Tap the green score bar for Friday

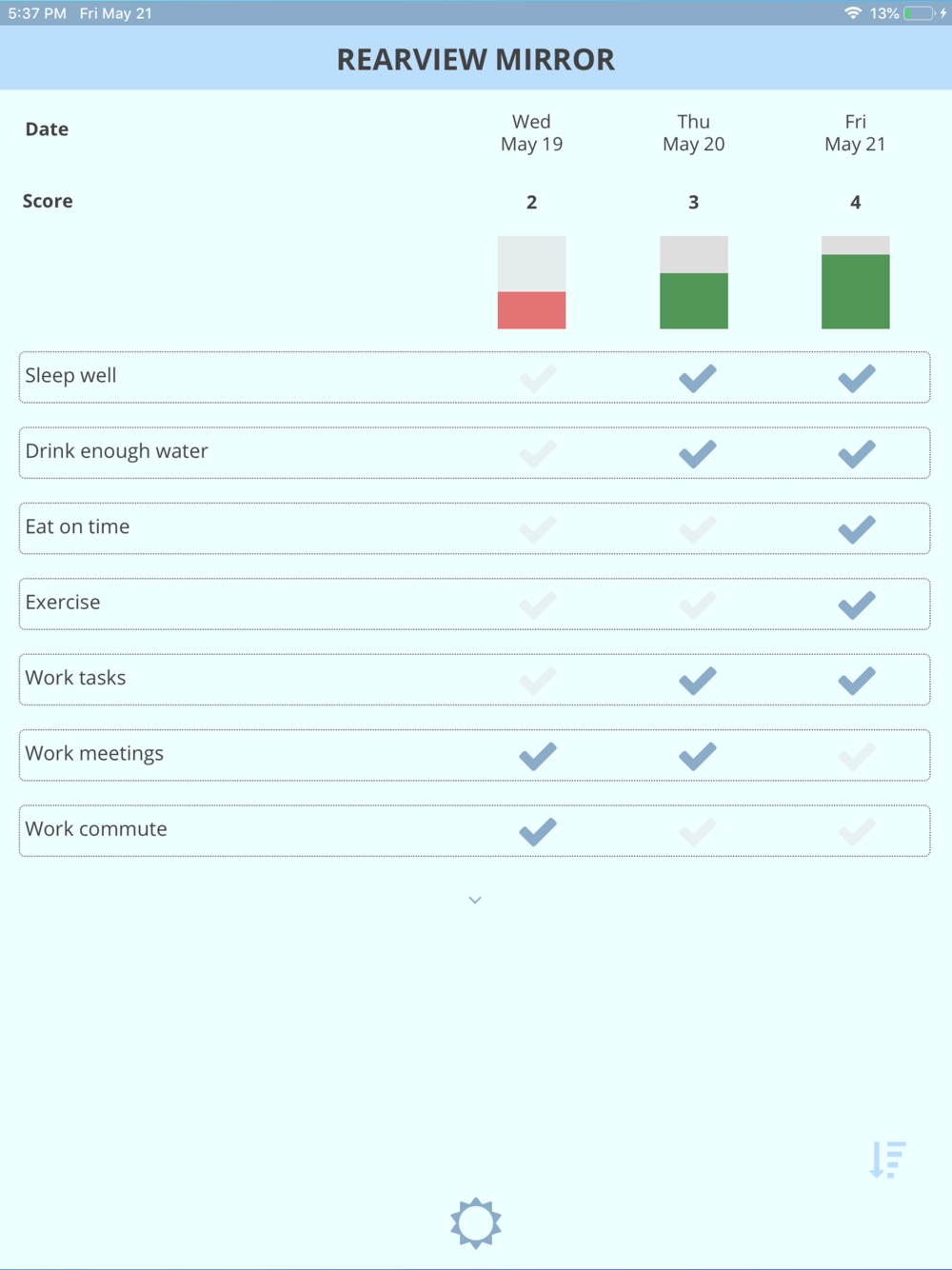[855, 291]
